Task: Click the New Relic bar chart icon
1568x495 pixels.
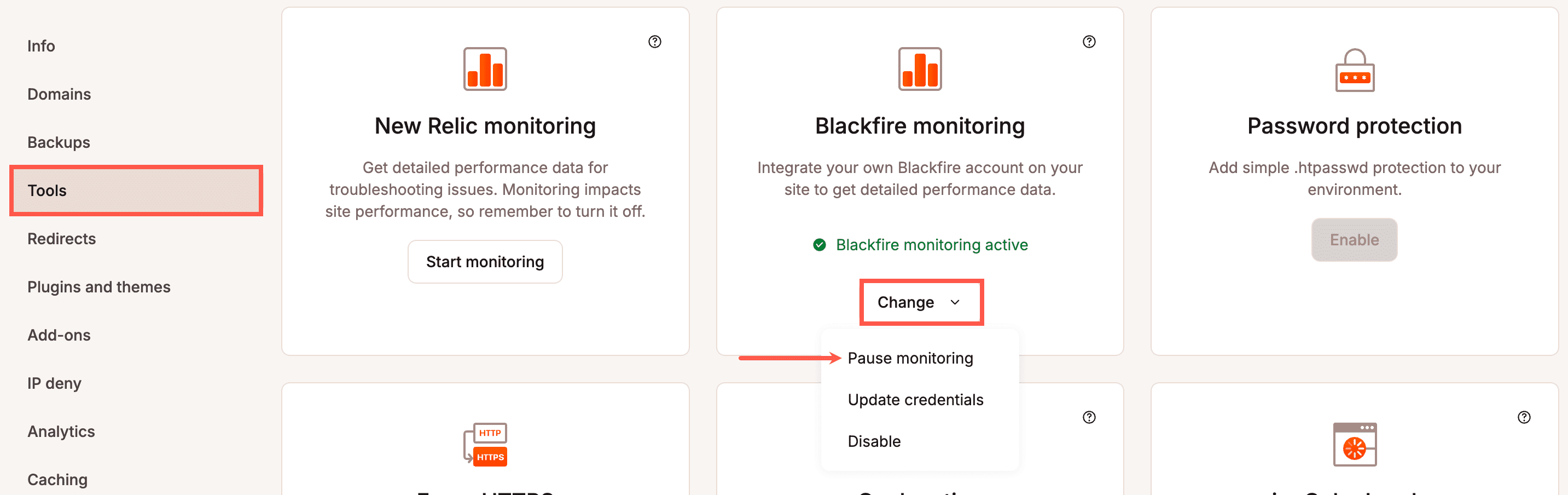Action: point(485,69)
